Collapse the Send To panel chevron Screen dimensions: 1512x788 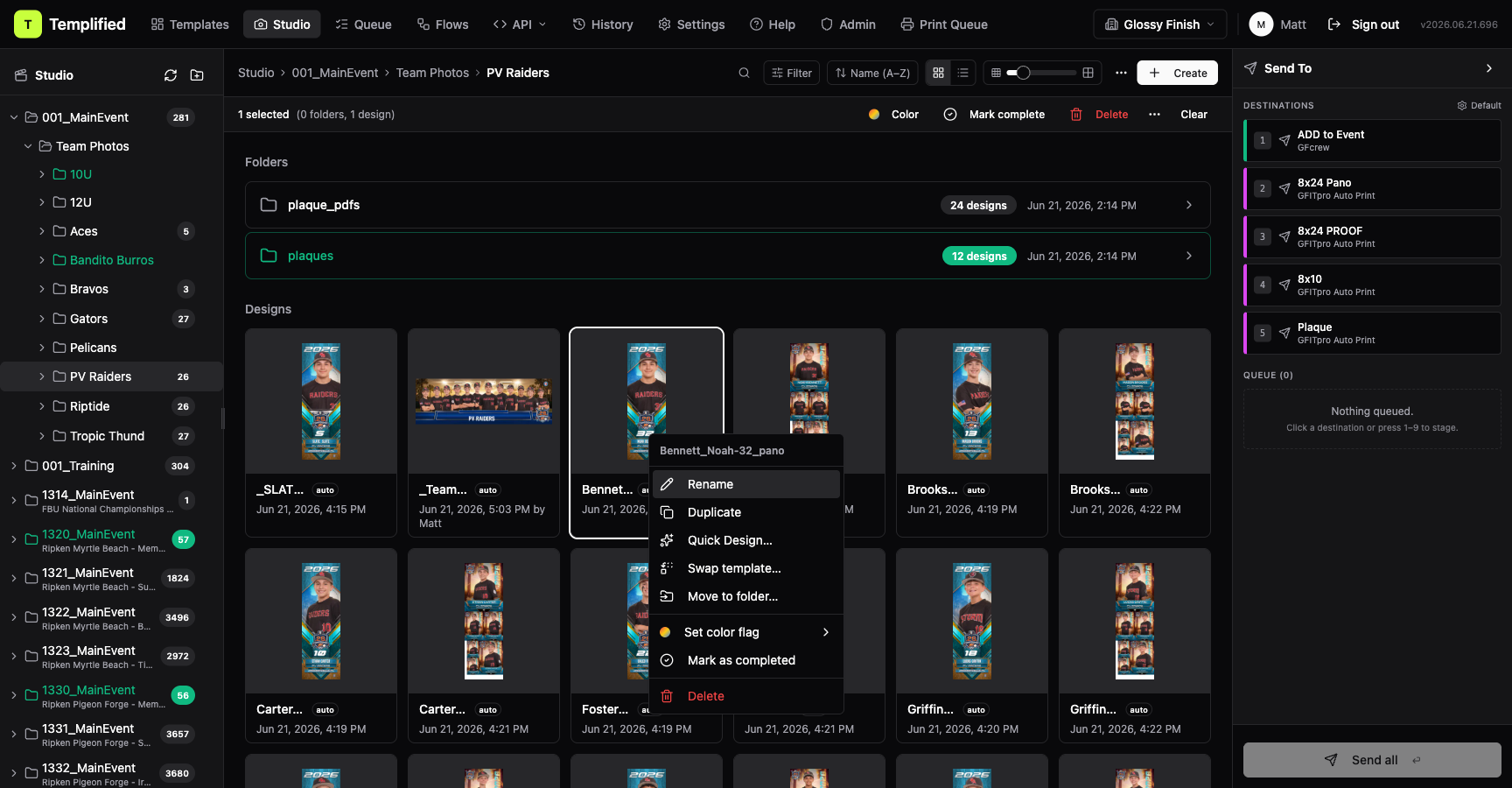coord(1489,68)
